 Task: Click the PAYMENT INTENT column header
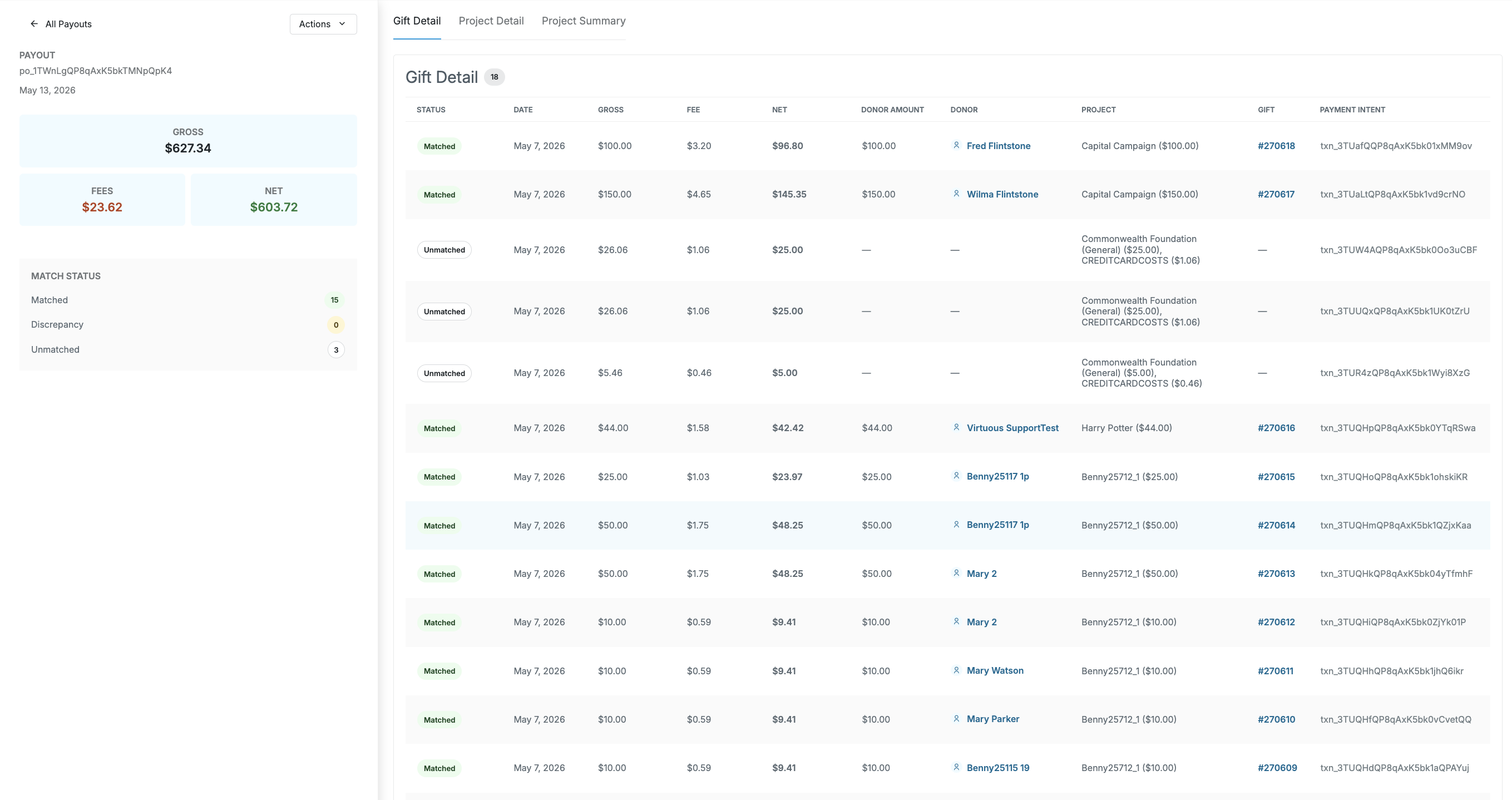pos(1352,110)
